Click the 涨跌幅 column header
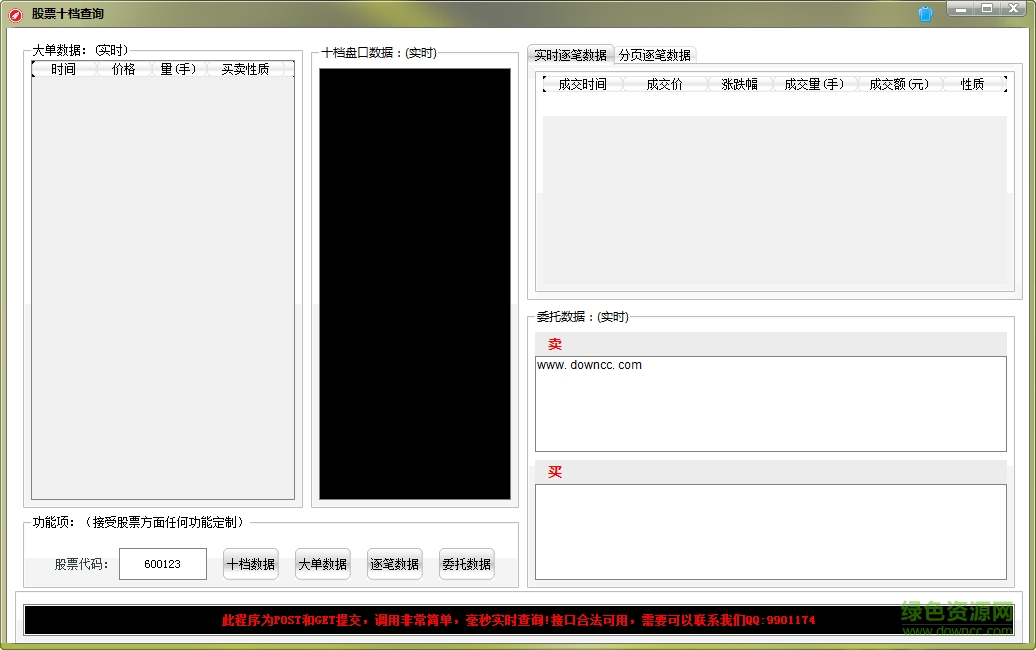Viewport: 1036px width, 650px height. pyautogui.click(x=740, y=84)
